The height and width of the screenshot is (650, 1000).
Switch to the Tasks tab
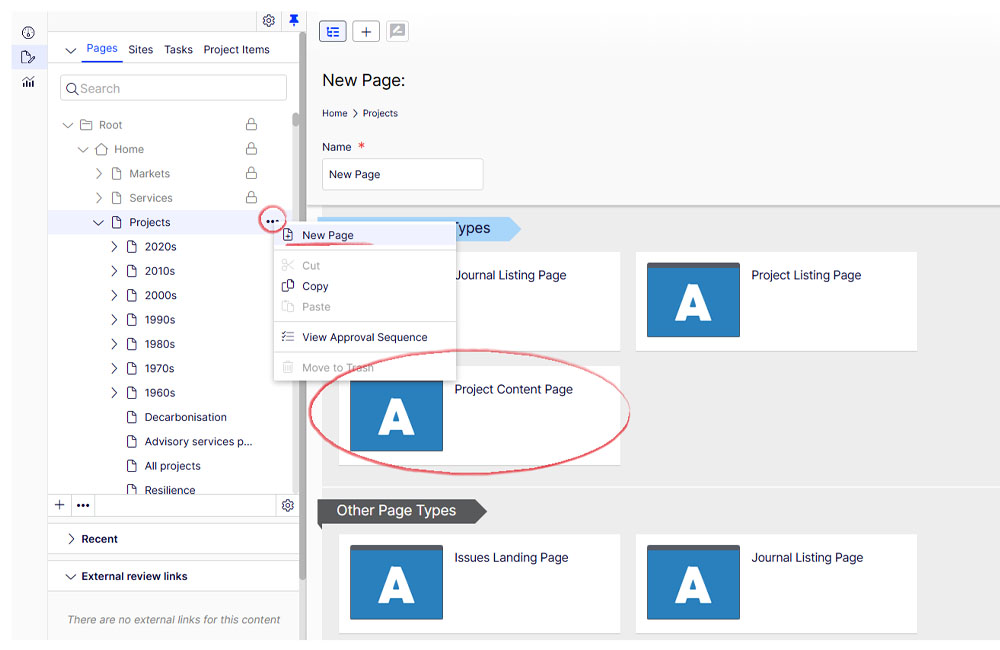(x=178, y=50)
